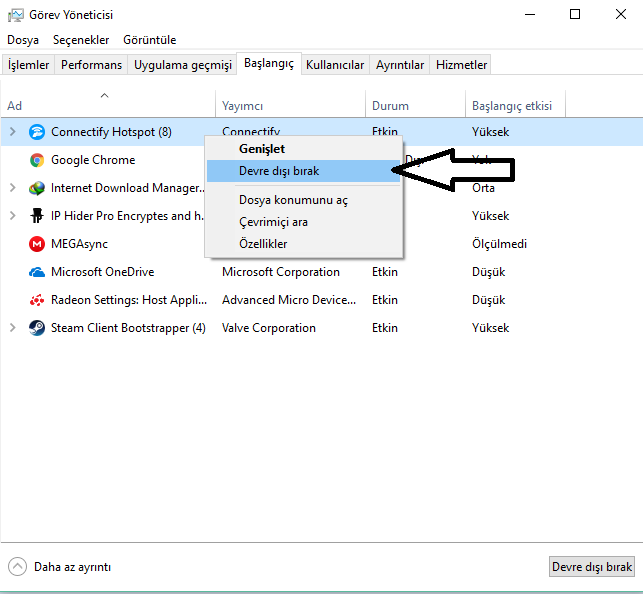Click Etkin status in OneDrive row
The height and width of the screenshot is (594, 643).
click(385, 272)
